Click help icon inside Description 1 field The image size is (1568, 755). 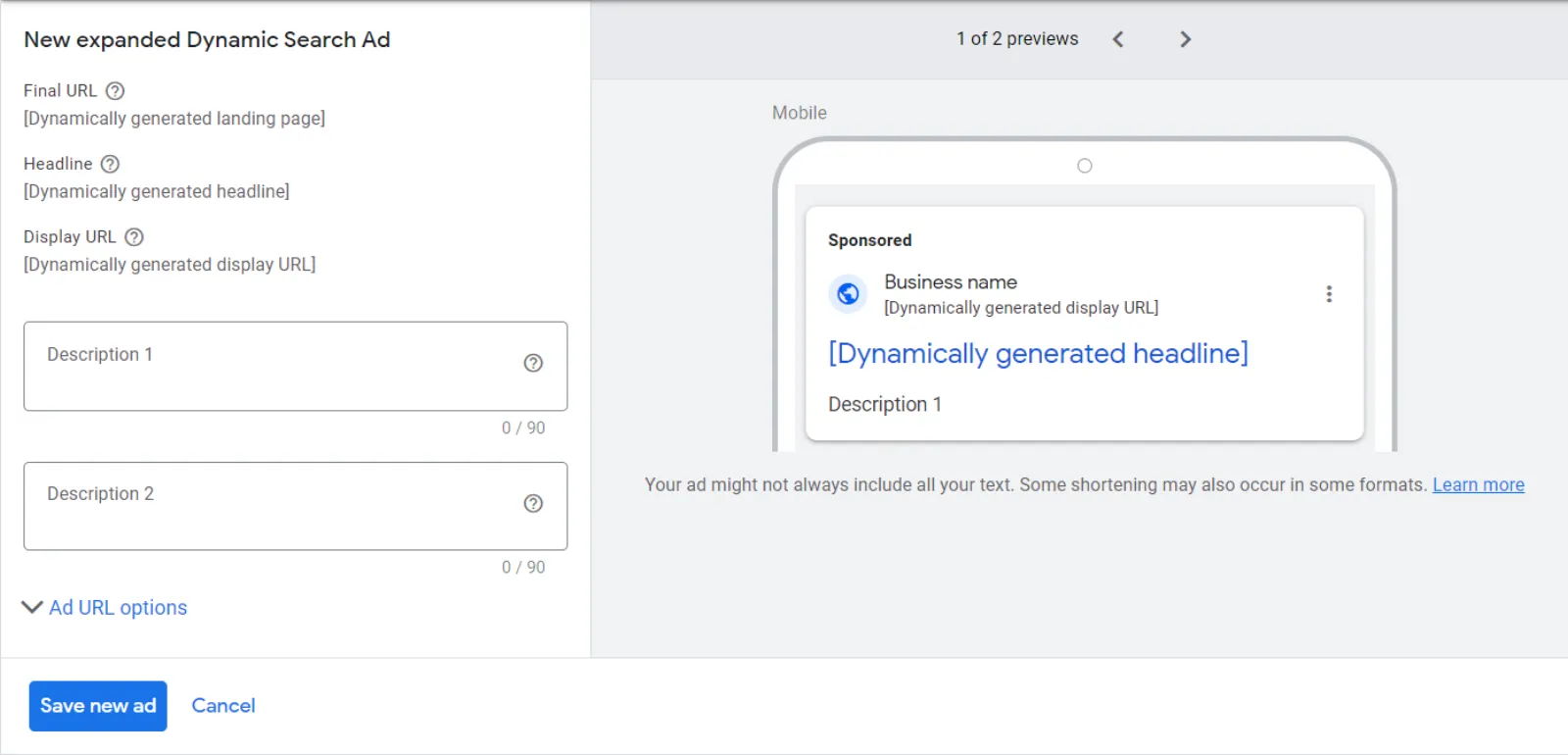[533, 363]
